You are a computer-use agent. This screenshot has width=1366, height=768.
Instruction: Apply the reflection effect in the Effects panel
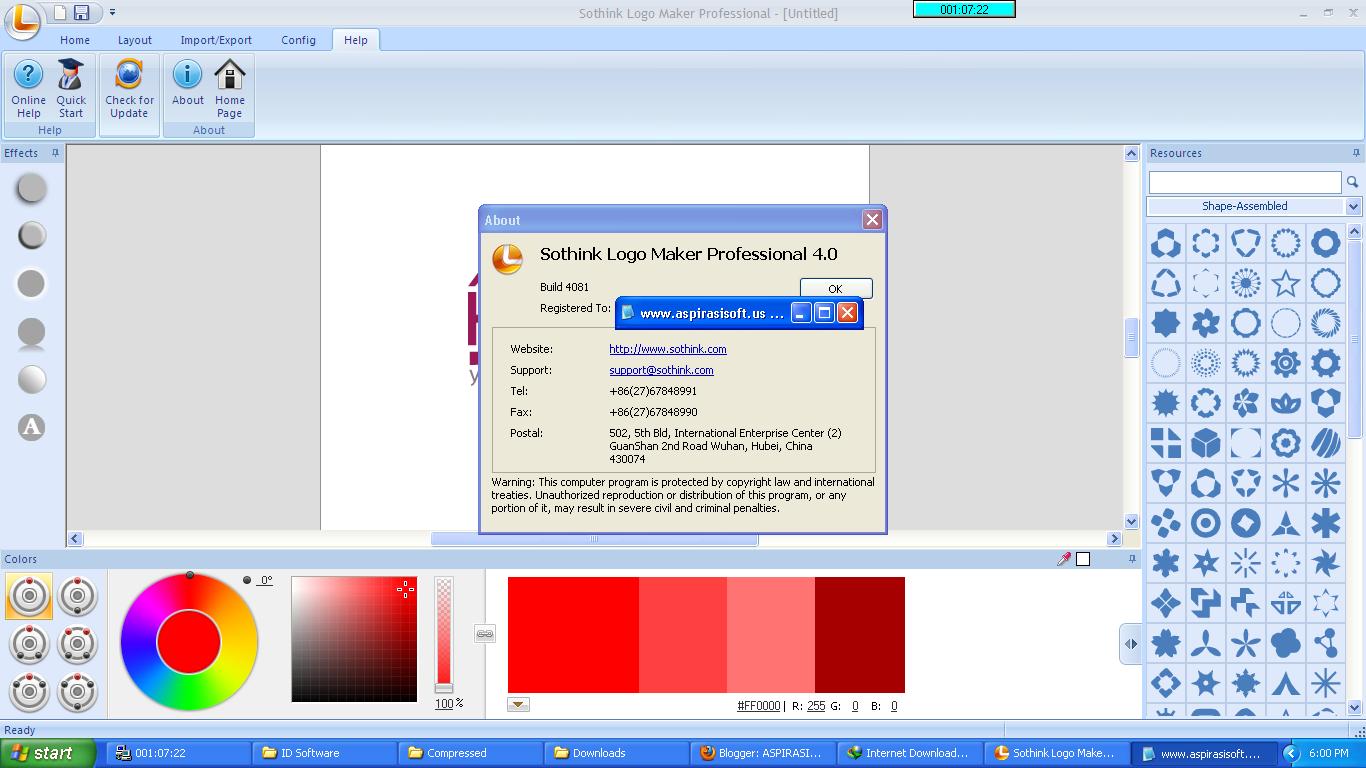(32, 333)
